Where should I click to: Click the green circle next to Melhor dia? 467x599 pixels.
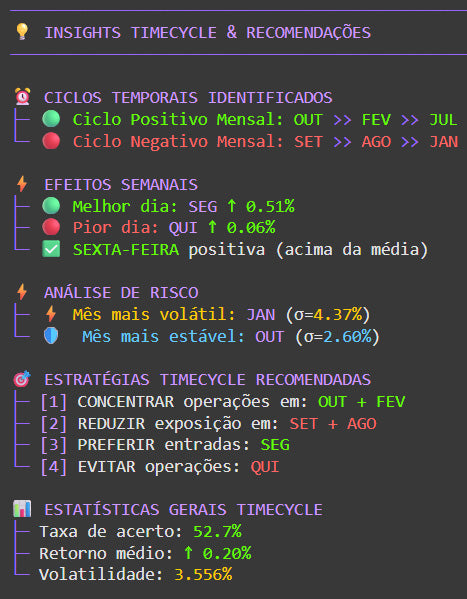coord(51,206)
